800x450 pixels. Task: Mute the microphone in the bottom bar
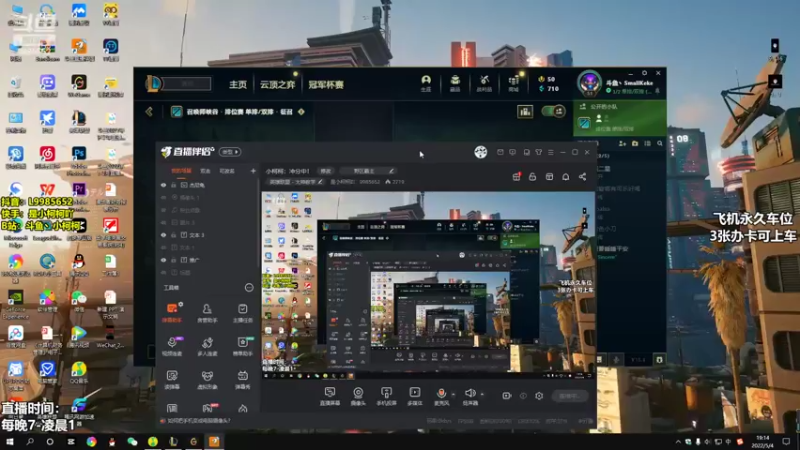click(441, 393)
